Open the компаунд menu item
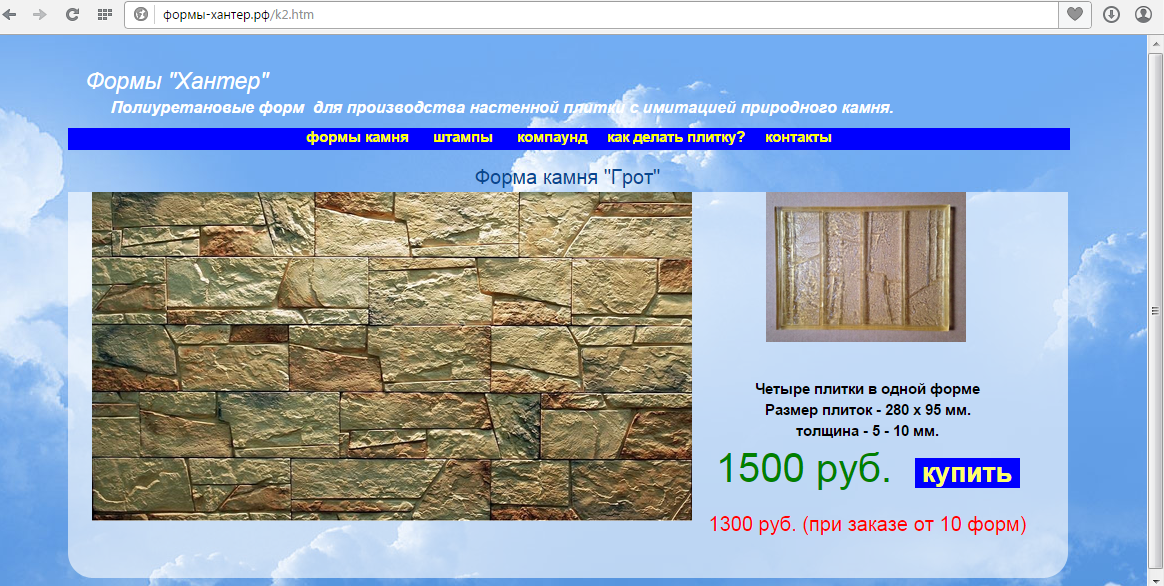Screen dimensions: 1164x586 click(552, 138)
